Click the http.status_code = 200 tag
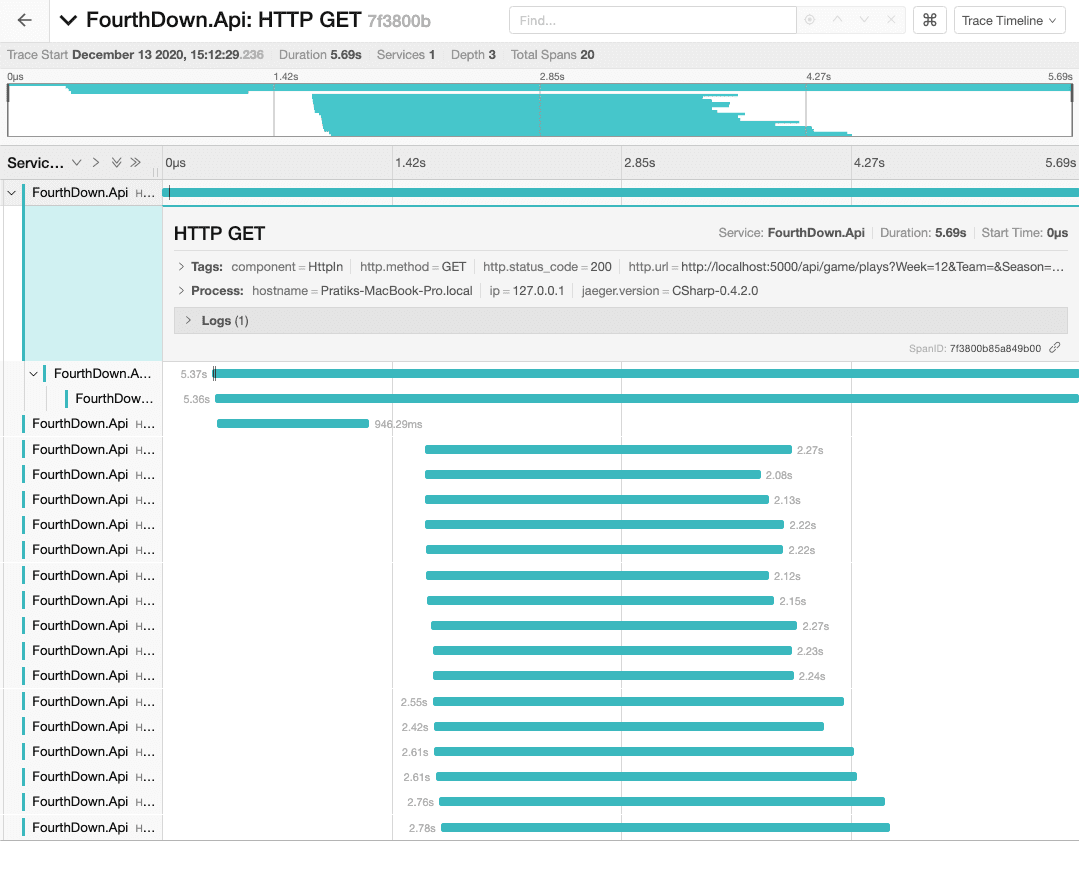Viewport: 1079px width, 884px height. click(x=547, y=266)
